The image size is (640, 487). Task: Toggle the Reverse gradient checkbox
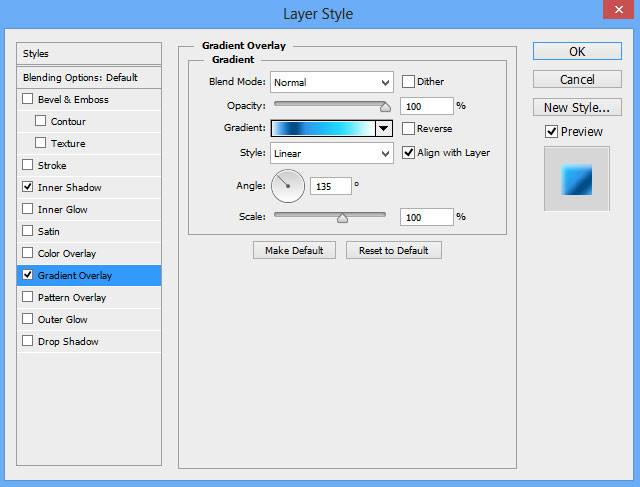click(409, 128)
